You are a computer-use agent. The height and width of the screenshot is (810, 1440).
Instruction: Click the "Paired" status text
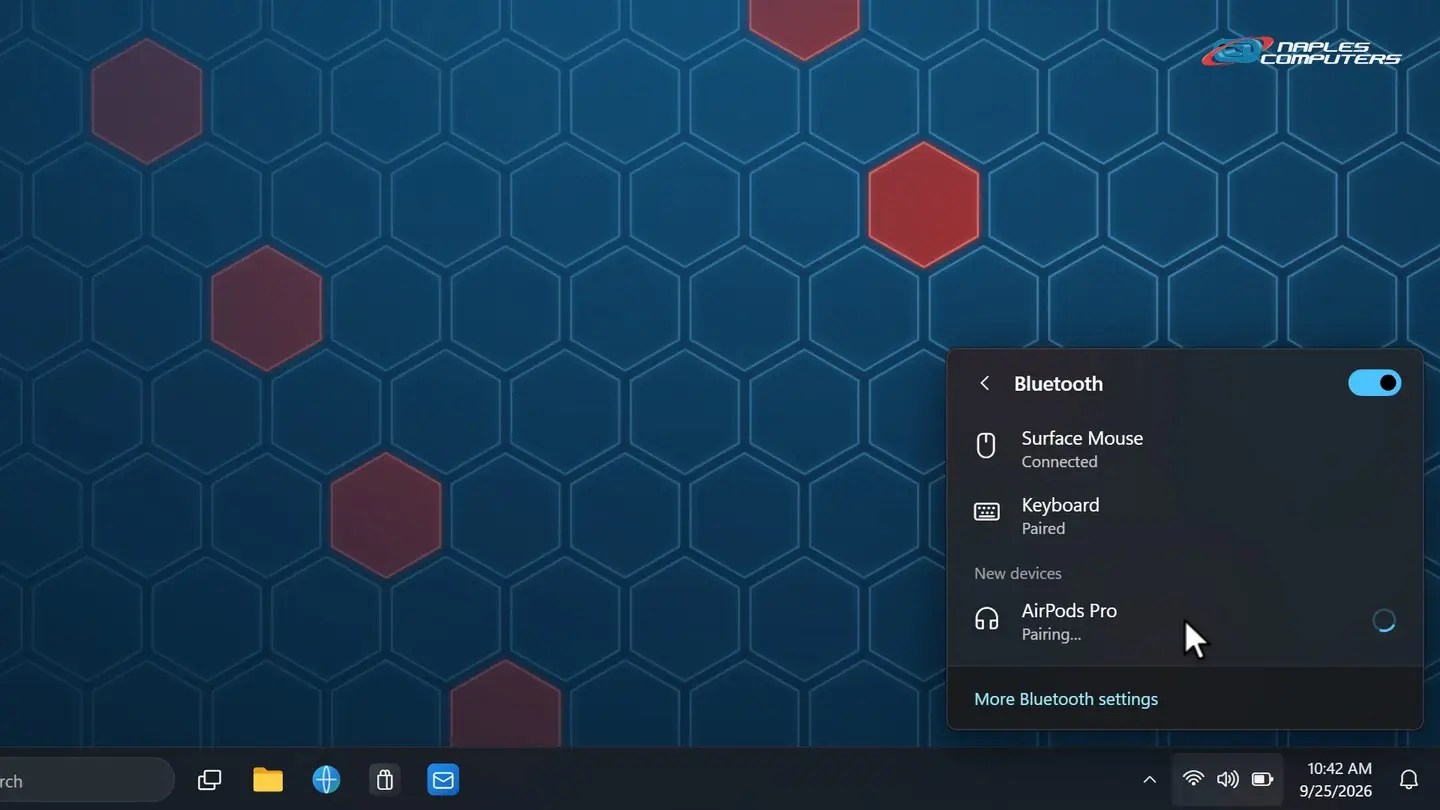(x=1043, y=529)
